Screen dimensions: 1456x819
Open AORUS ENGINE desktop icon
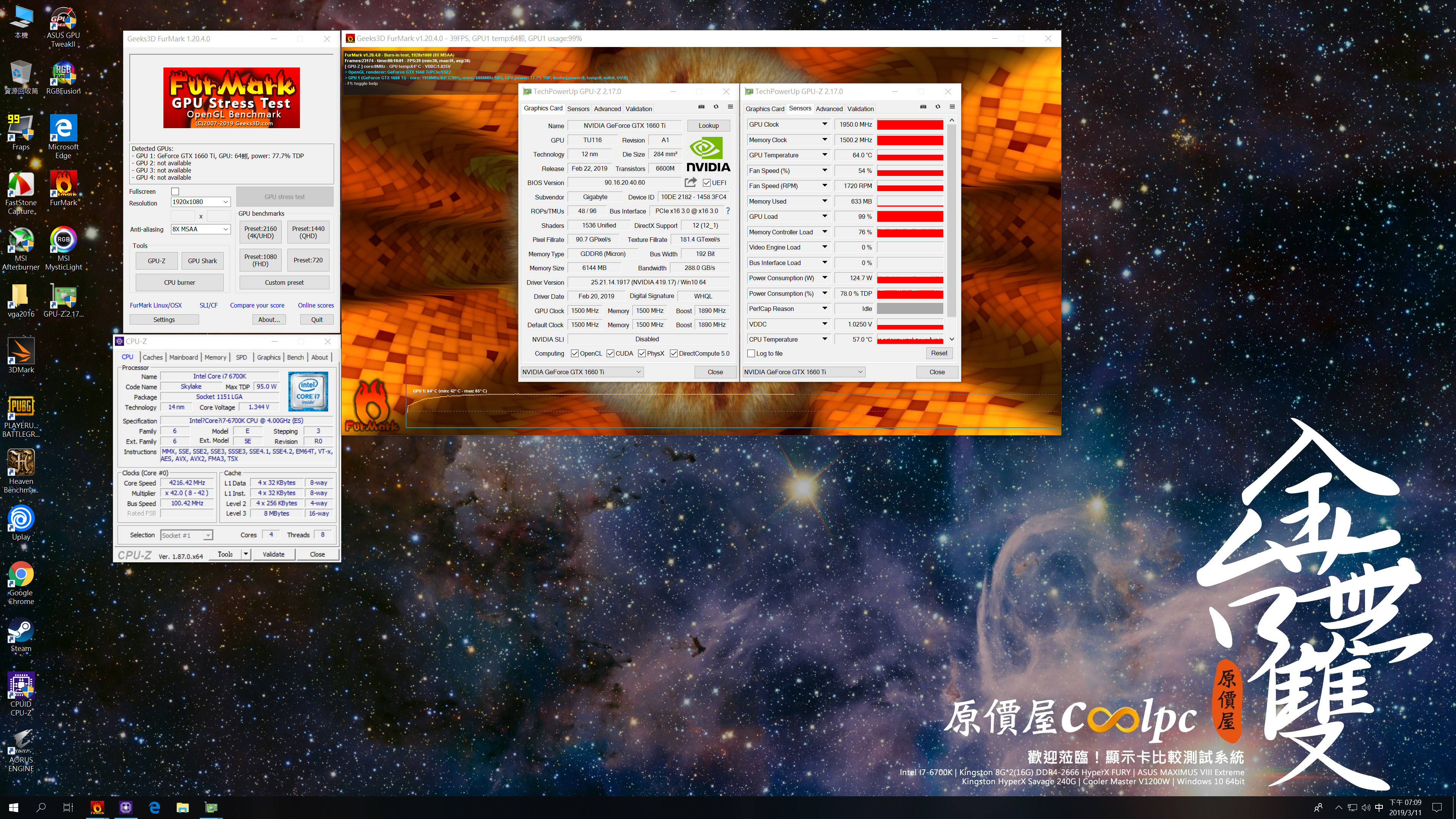pos(21,750)
